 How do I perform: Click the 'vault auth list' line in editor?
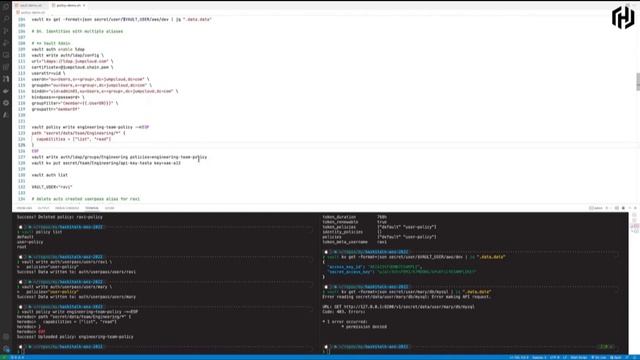point(50,175)
